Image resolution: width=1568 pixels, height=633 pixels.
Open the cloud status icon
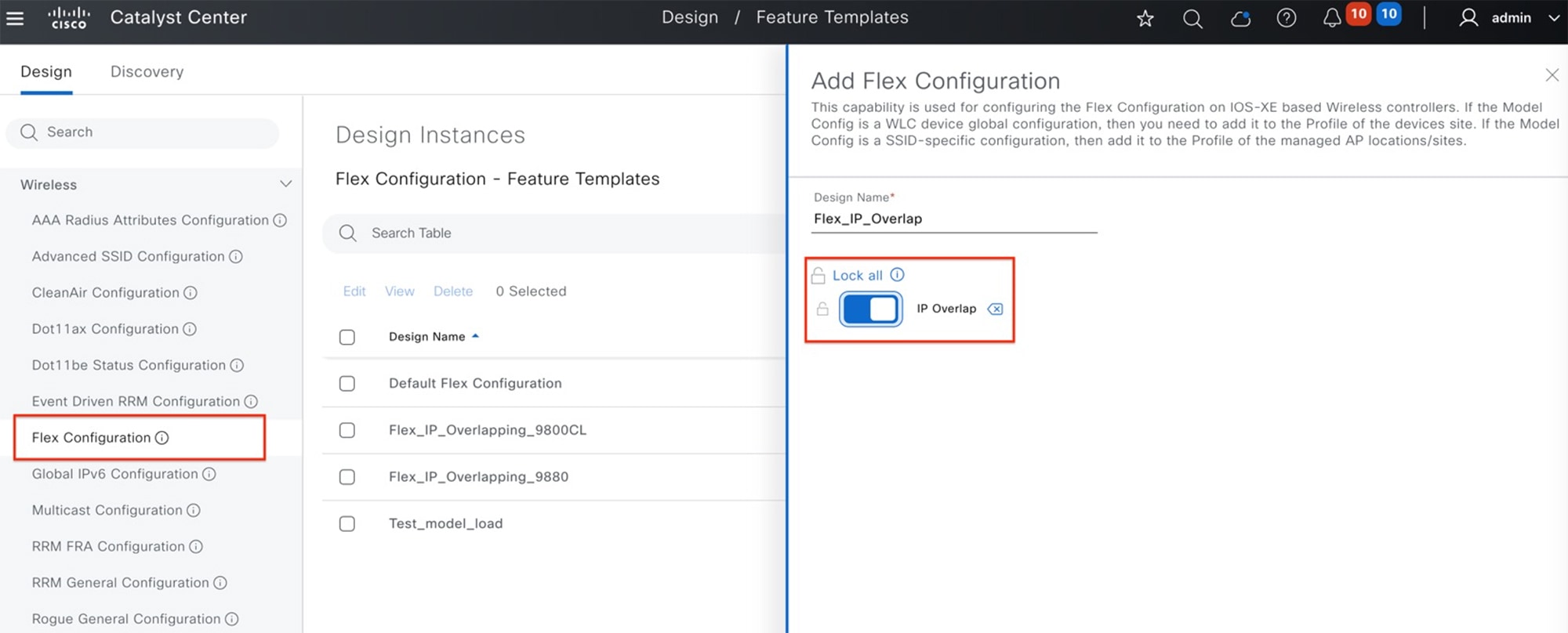[1240, 18]
